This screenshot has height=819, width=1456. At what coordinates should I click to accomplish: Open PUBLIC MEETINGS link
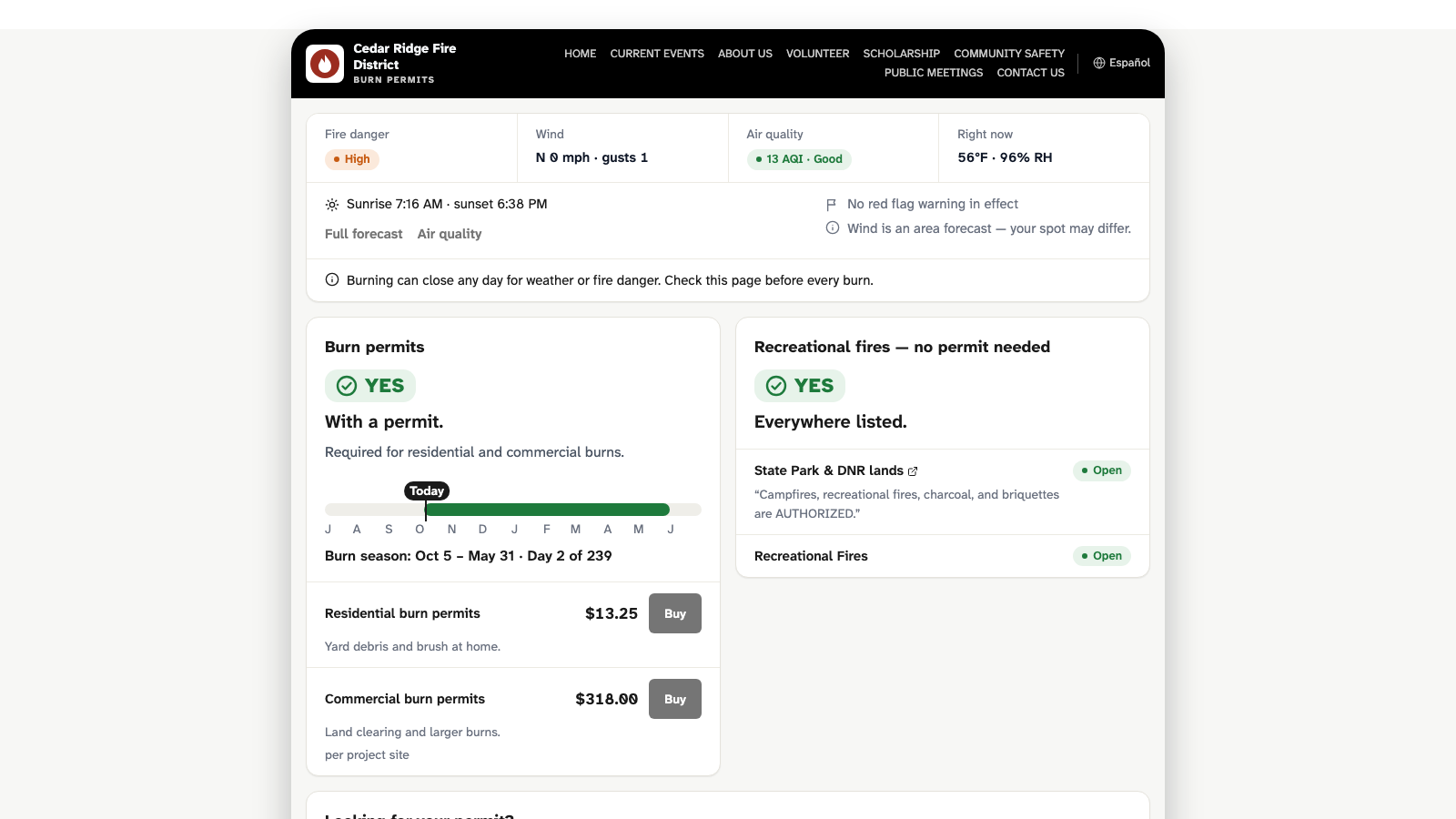[x=934, y=73]
